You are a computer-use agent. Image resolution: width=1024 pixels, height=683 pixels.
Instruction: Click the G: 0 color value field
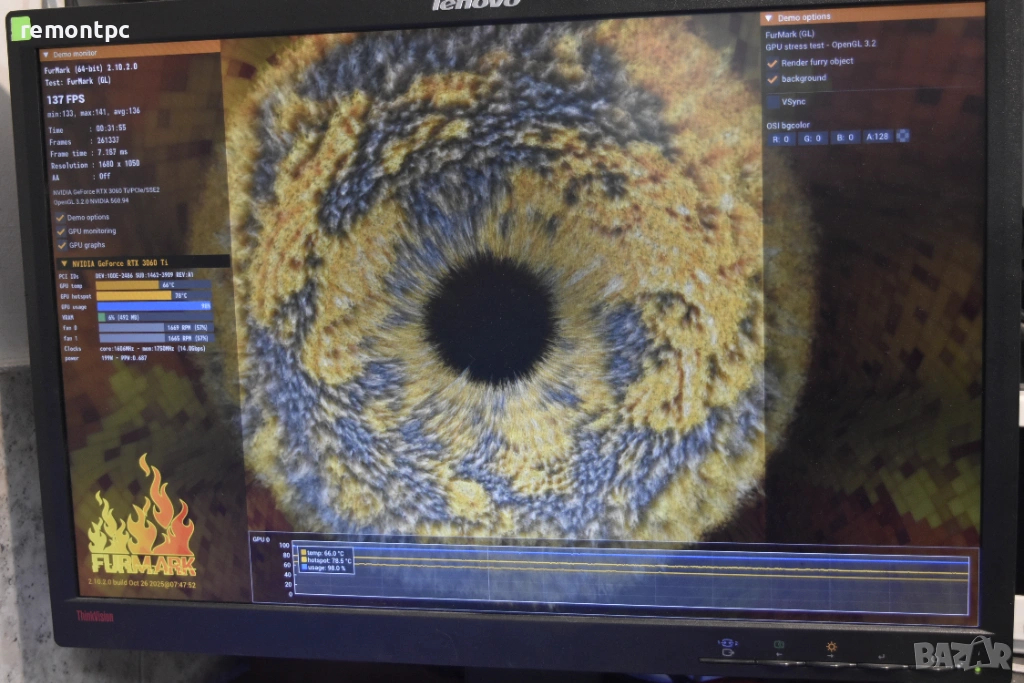812,138
